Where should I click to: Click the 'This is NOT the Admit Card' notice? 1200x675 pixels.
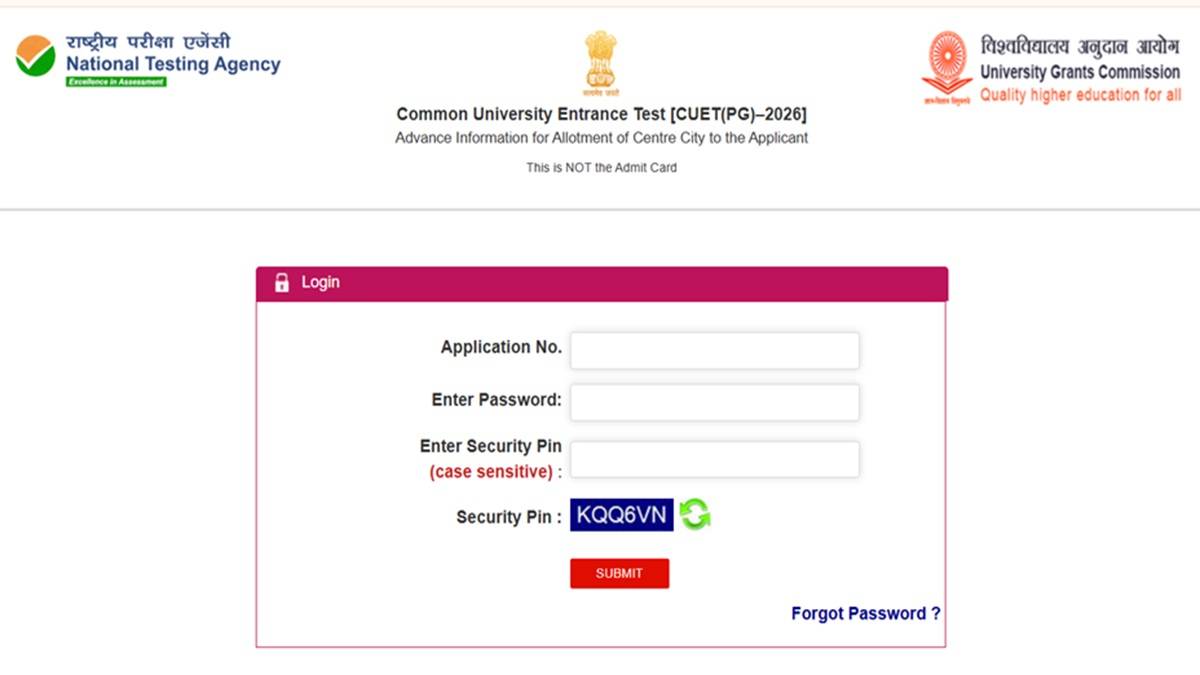click(601, 168)
